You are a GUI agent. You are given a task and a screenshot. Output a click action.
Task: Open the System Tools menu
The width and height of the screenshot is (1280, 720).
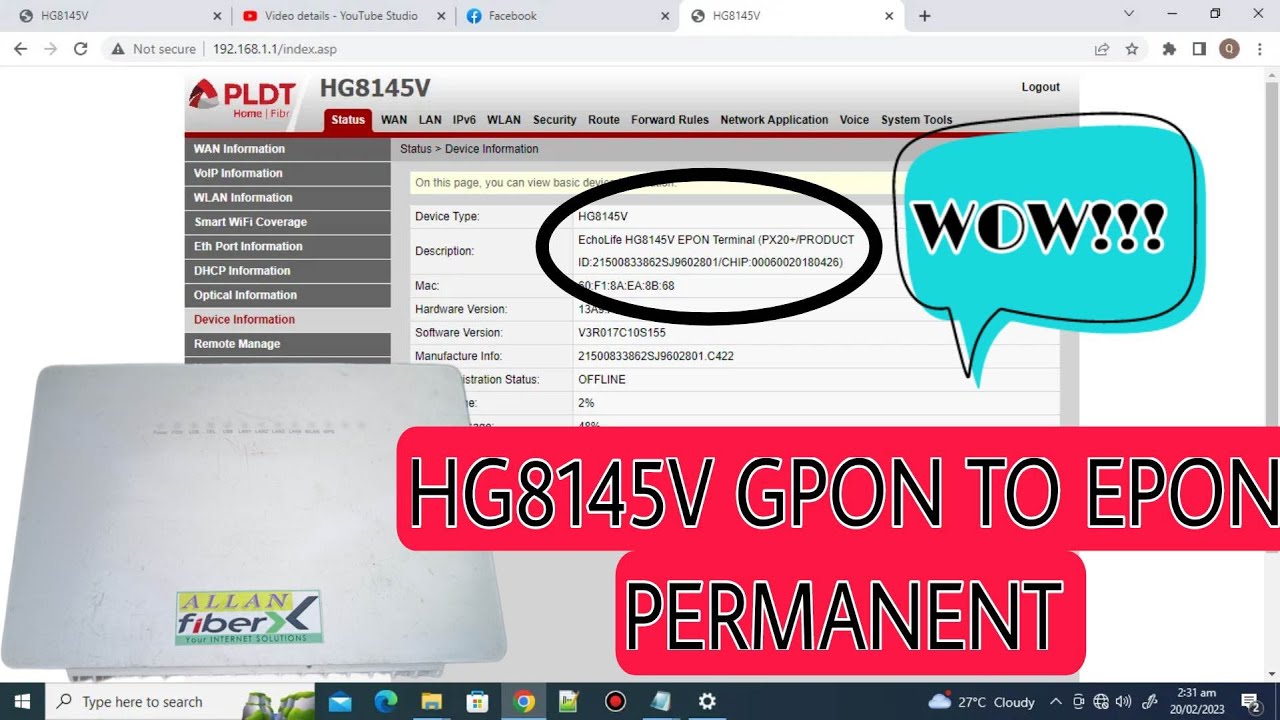(916, 120)
